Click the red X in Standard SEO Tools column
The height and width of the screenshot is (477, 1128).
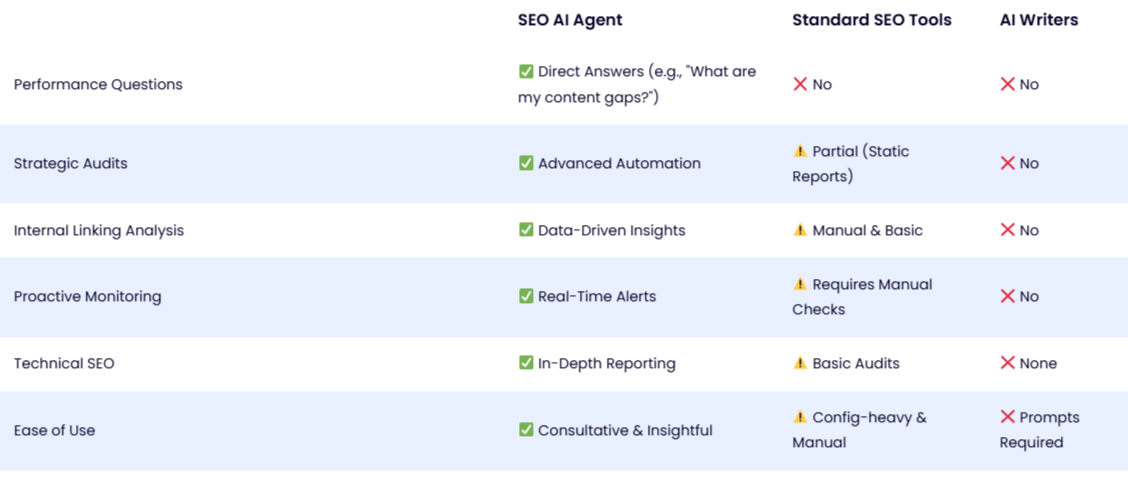pyautogui.click(x=800, y=84)
